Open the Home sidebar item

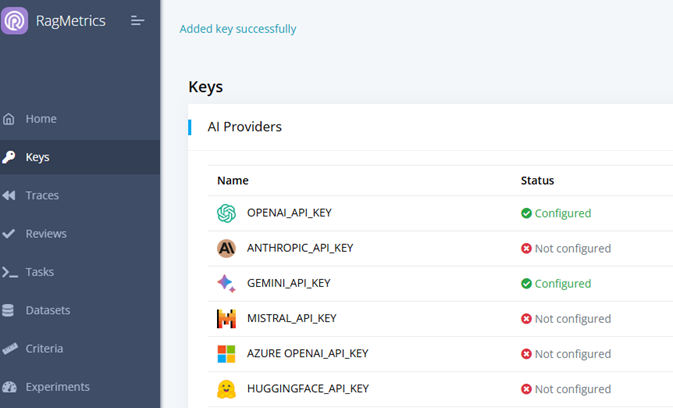tap(40, 119)
